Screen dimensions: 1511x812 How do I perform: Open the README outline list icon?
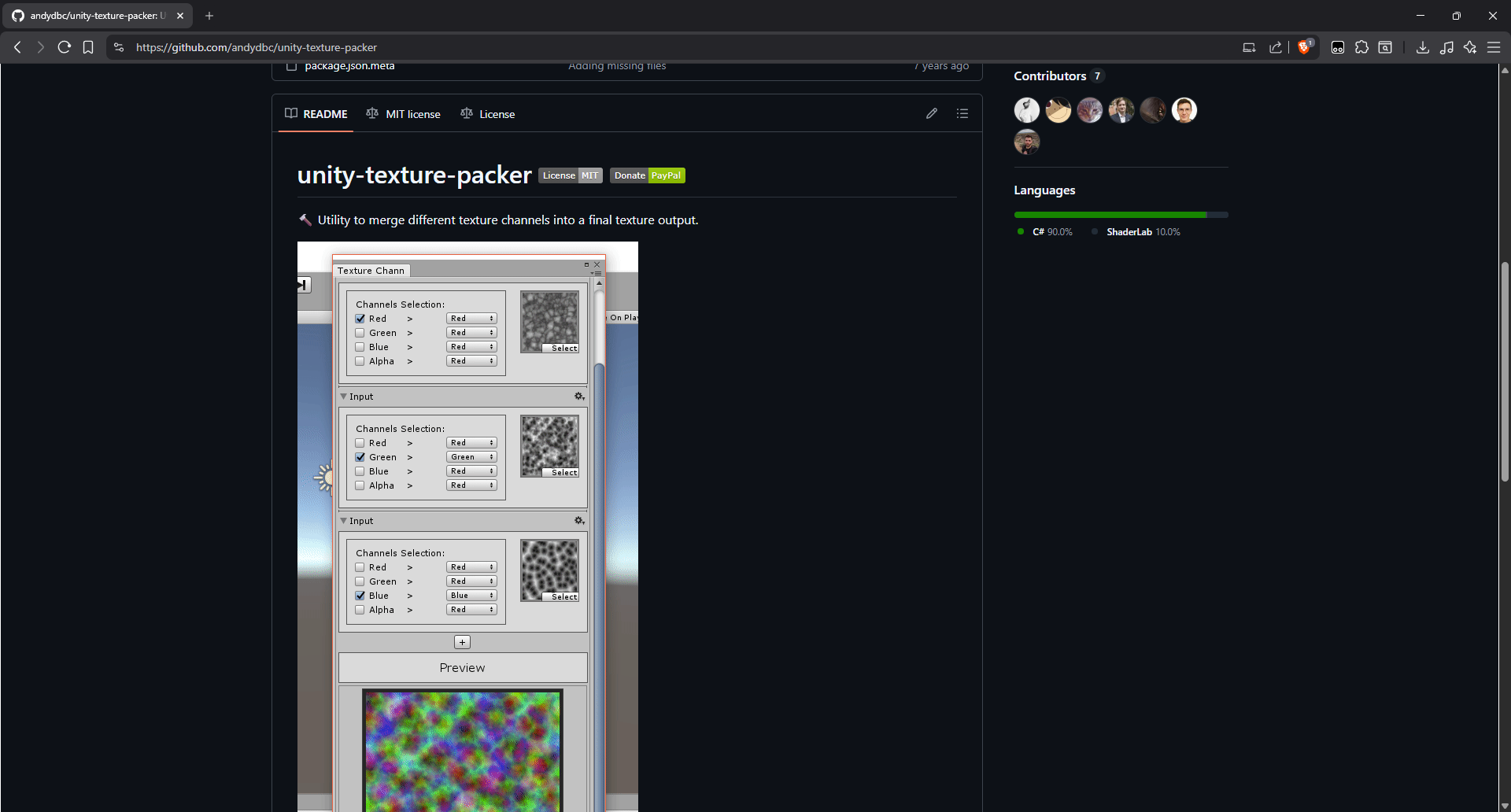coord(962,113)
